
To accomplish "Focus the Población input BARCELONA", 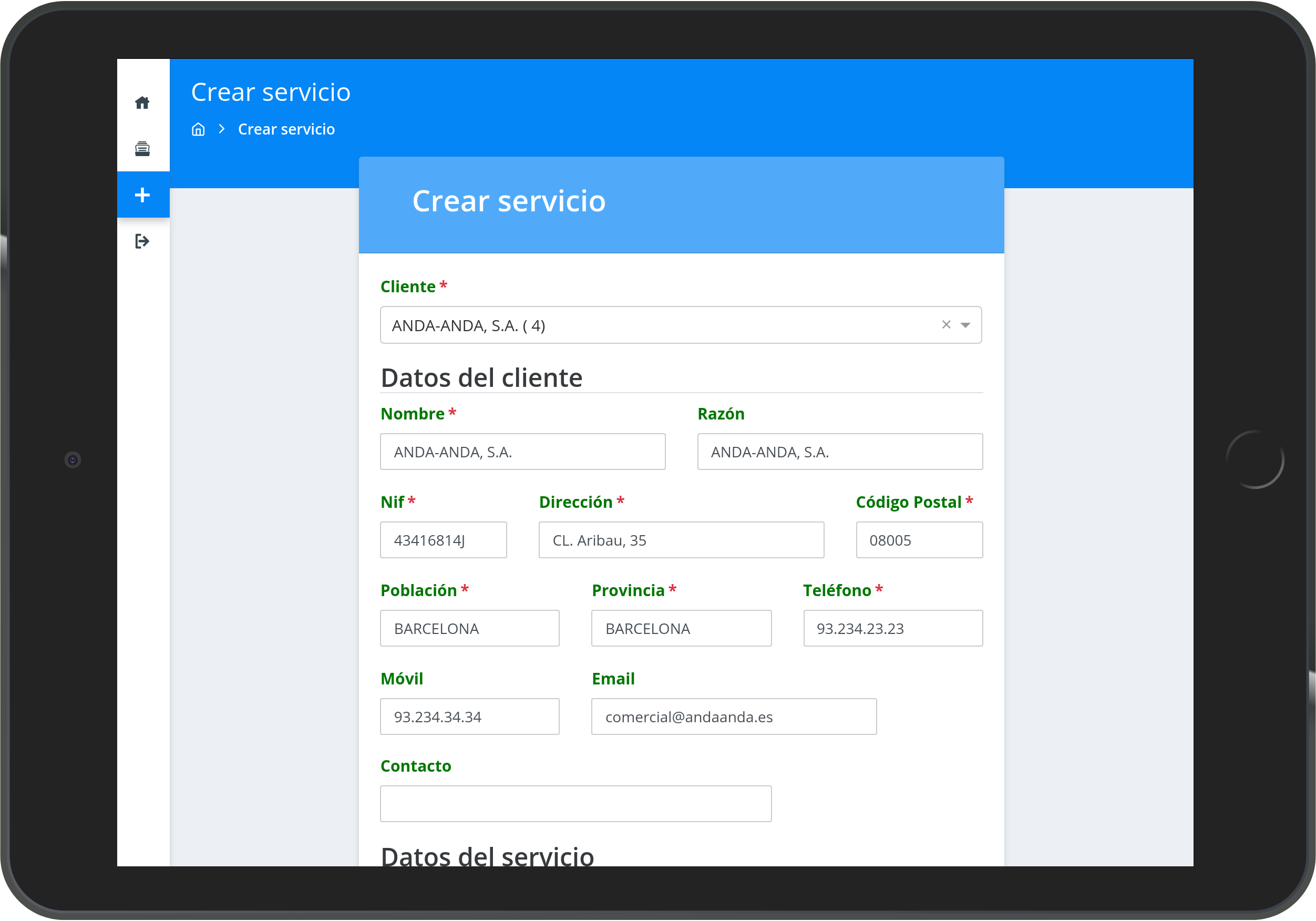I will click(469, 629).
